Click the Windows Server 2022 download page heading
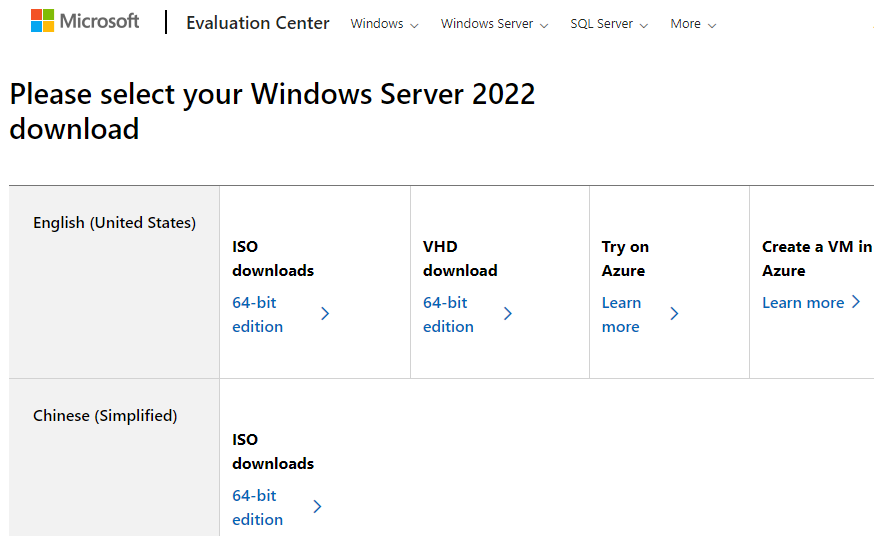The image size is (874, 536). click(272, 111)
